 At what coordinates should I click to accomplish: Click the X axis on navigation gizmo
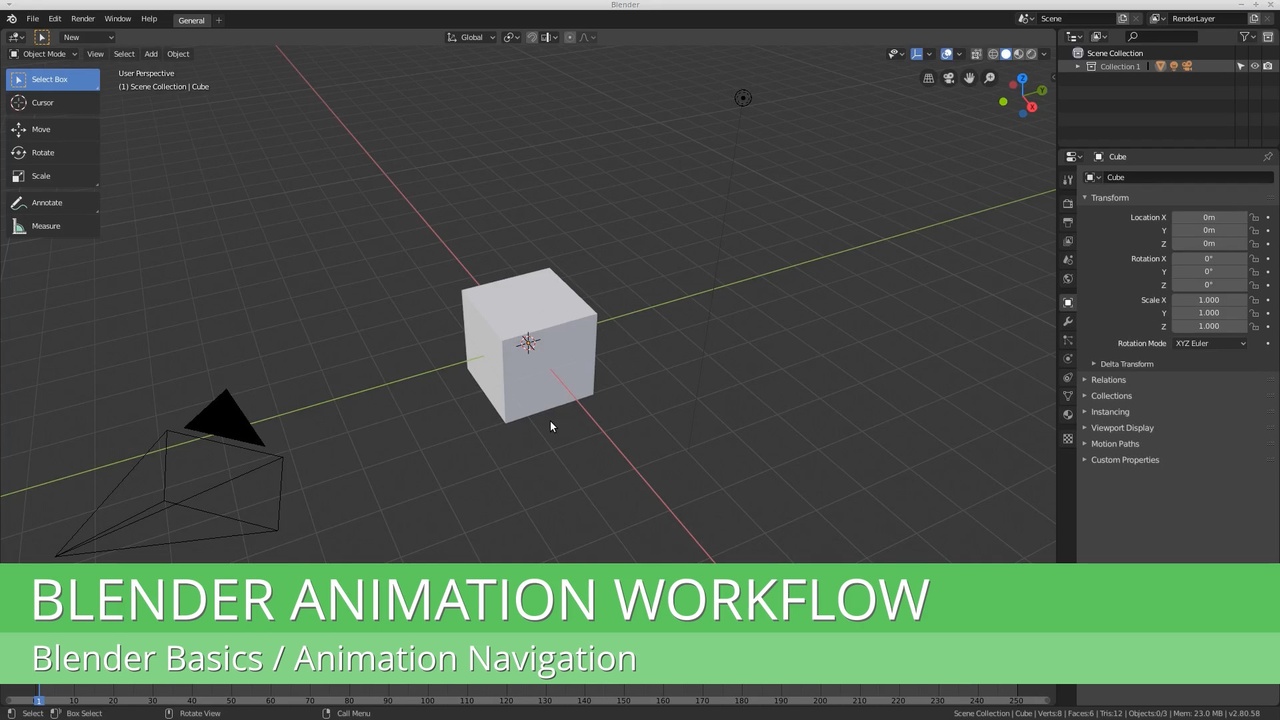coord(1032,107)
